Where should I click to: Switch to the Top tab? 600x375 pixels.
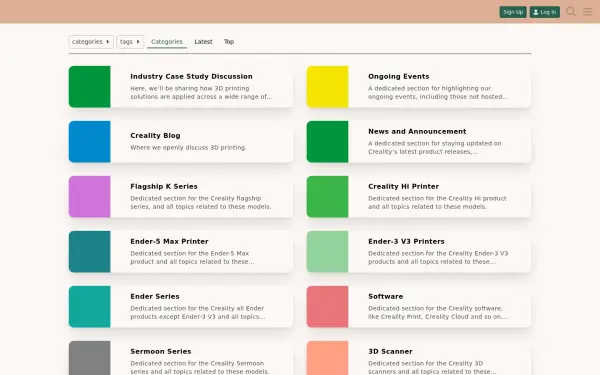229,42
